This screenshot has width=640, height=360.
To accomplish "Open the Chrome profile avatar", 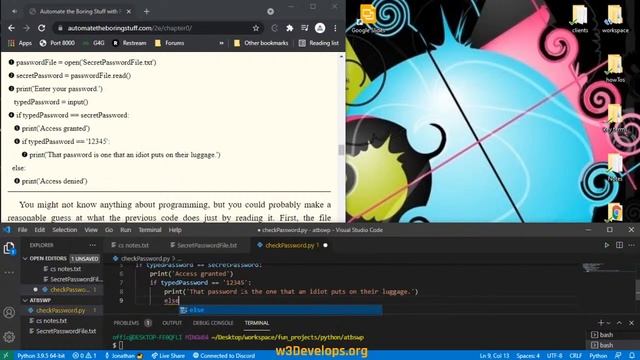I will [320, 28].
